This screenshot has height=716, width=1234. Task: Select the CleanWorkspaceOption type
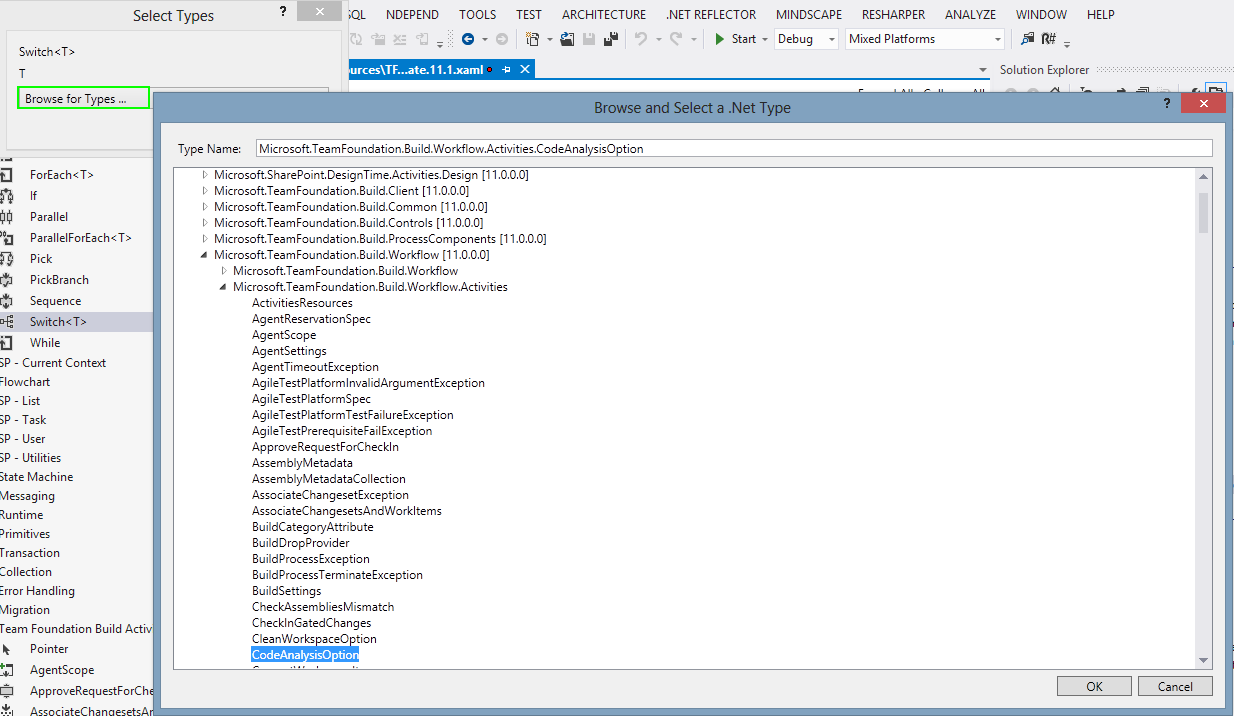[314, 639]
